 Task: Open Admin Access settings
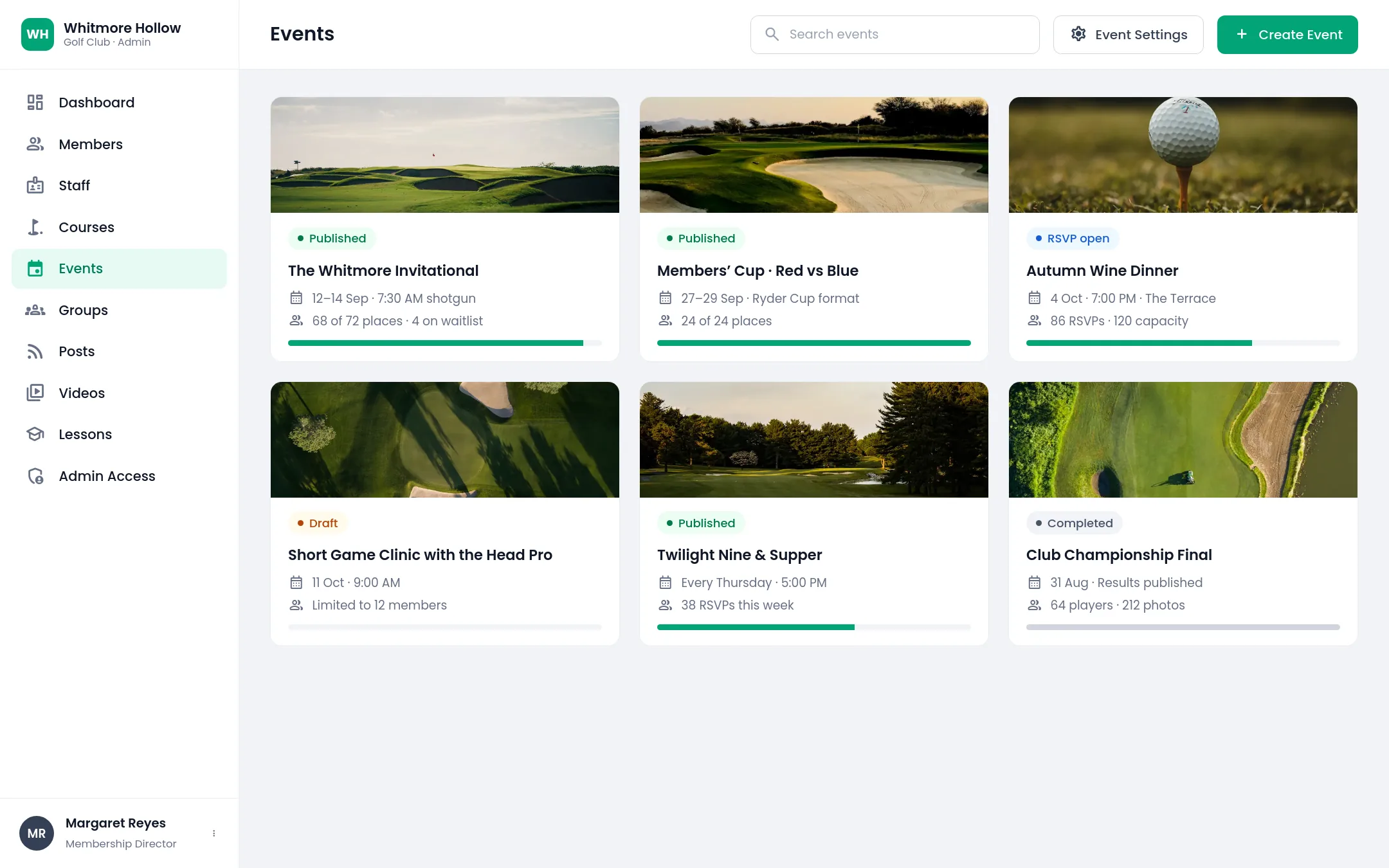(119, 476)
